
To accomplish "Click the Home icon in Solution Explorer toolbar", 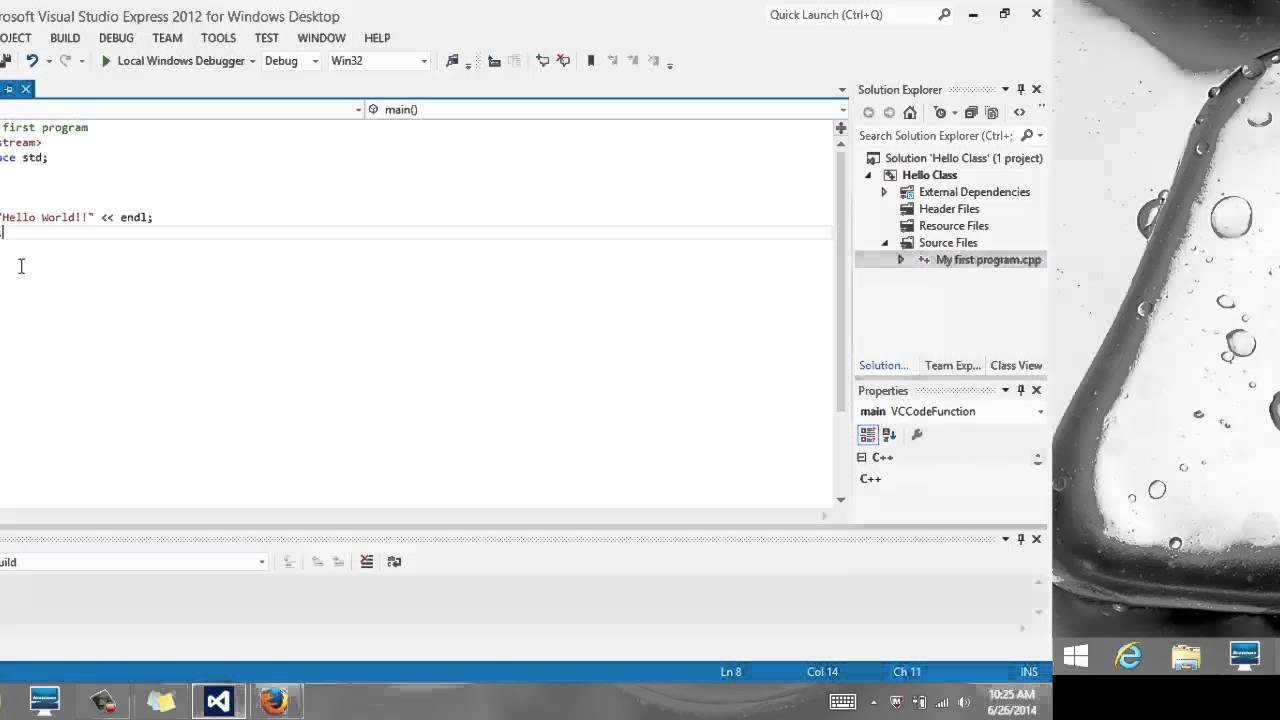I will click(910, 113).
